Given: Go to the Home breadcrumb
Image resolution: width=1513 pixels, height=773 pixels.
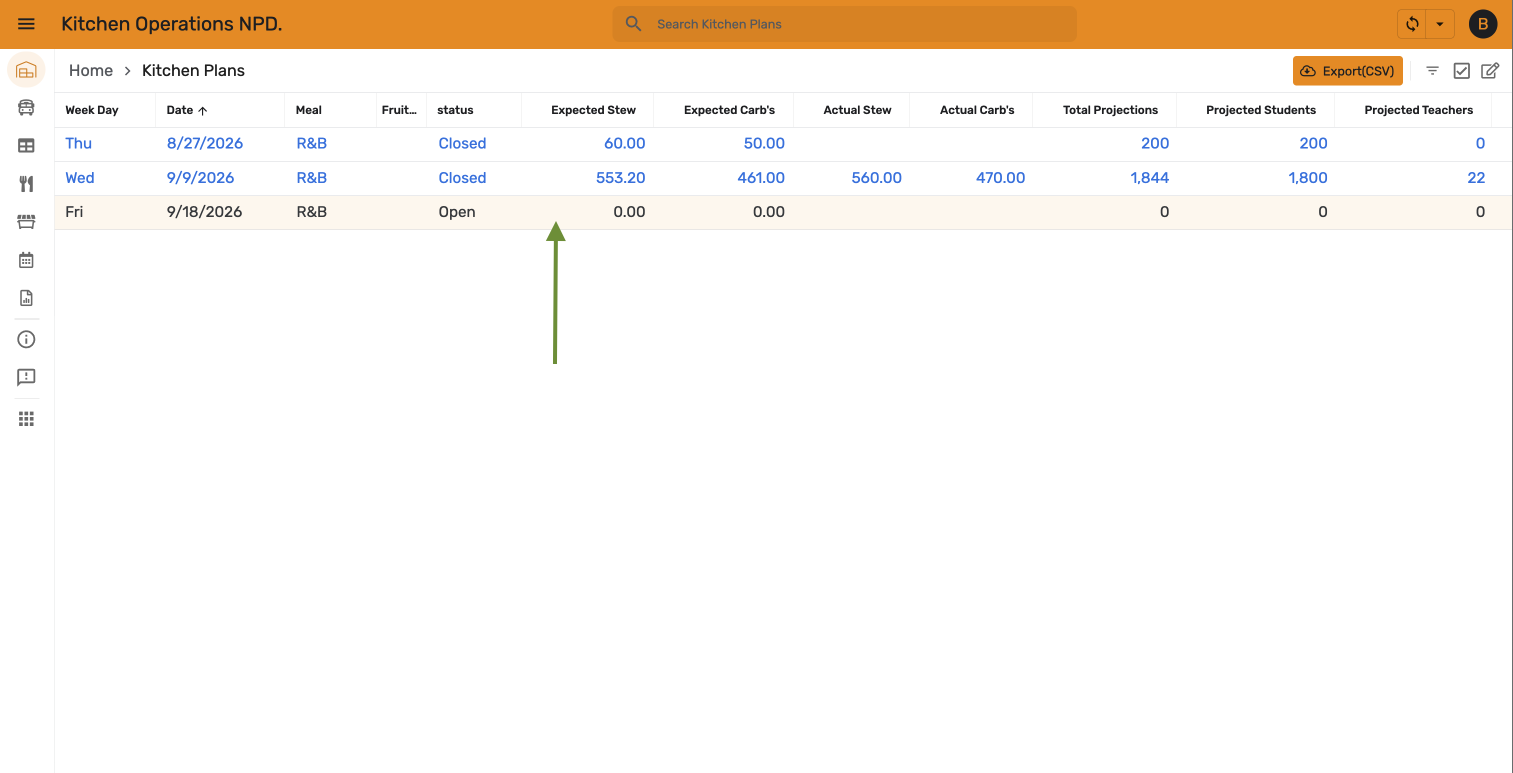Looking at the screenshot, I should tap(91, 71).
